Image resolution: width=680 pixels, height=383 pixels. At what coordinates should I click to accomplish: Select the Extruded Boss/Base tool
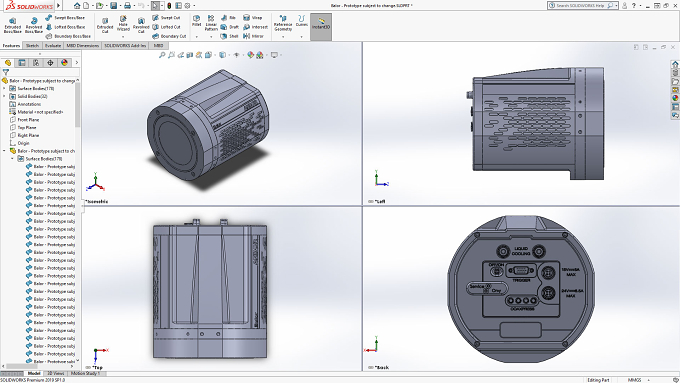(13, 26)
